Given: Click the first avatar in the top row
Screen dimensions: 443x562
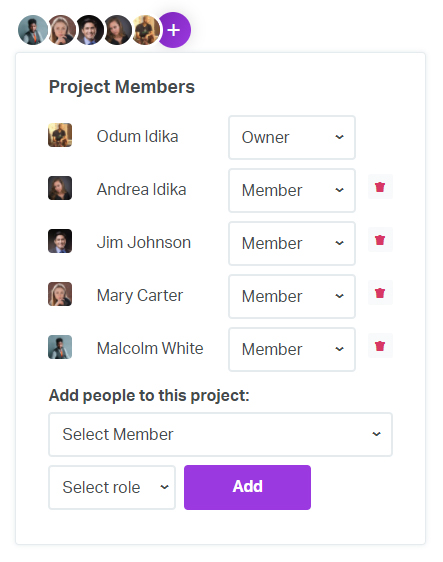Looking at the screenshot, I should point(33,30).
